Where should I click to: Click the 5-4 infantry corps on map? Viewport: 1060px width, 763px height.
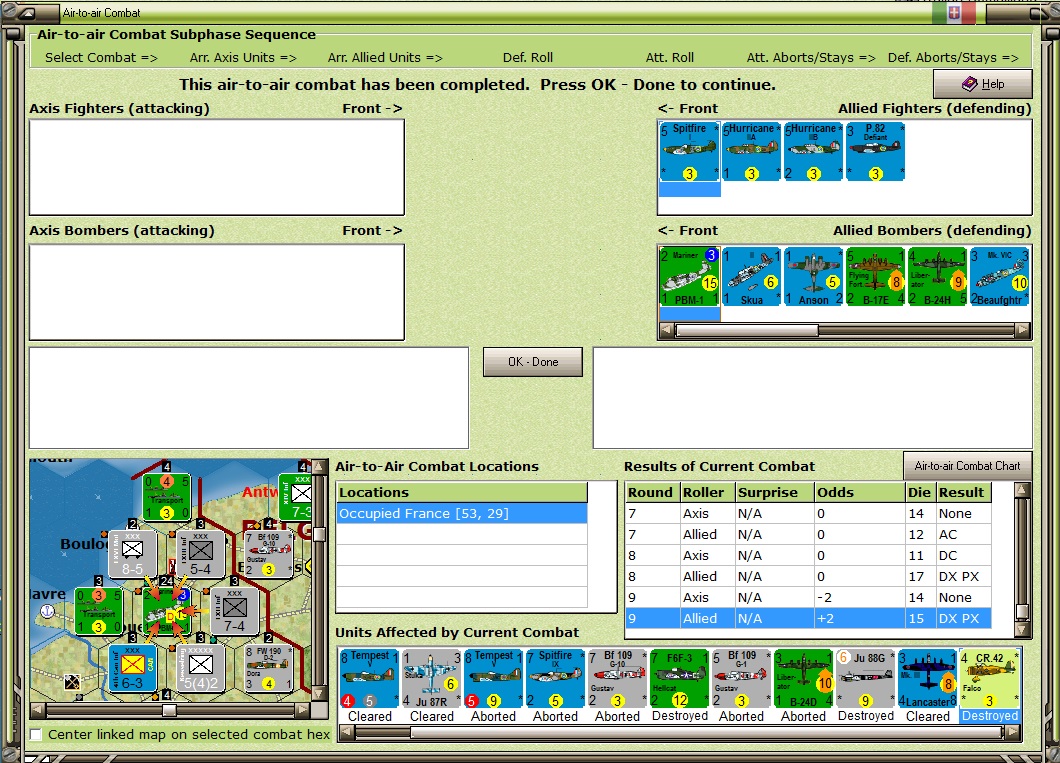click(x=201, y=553)
